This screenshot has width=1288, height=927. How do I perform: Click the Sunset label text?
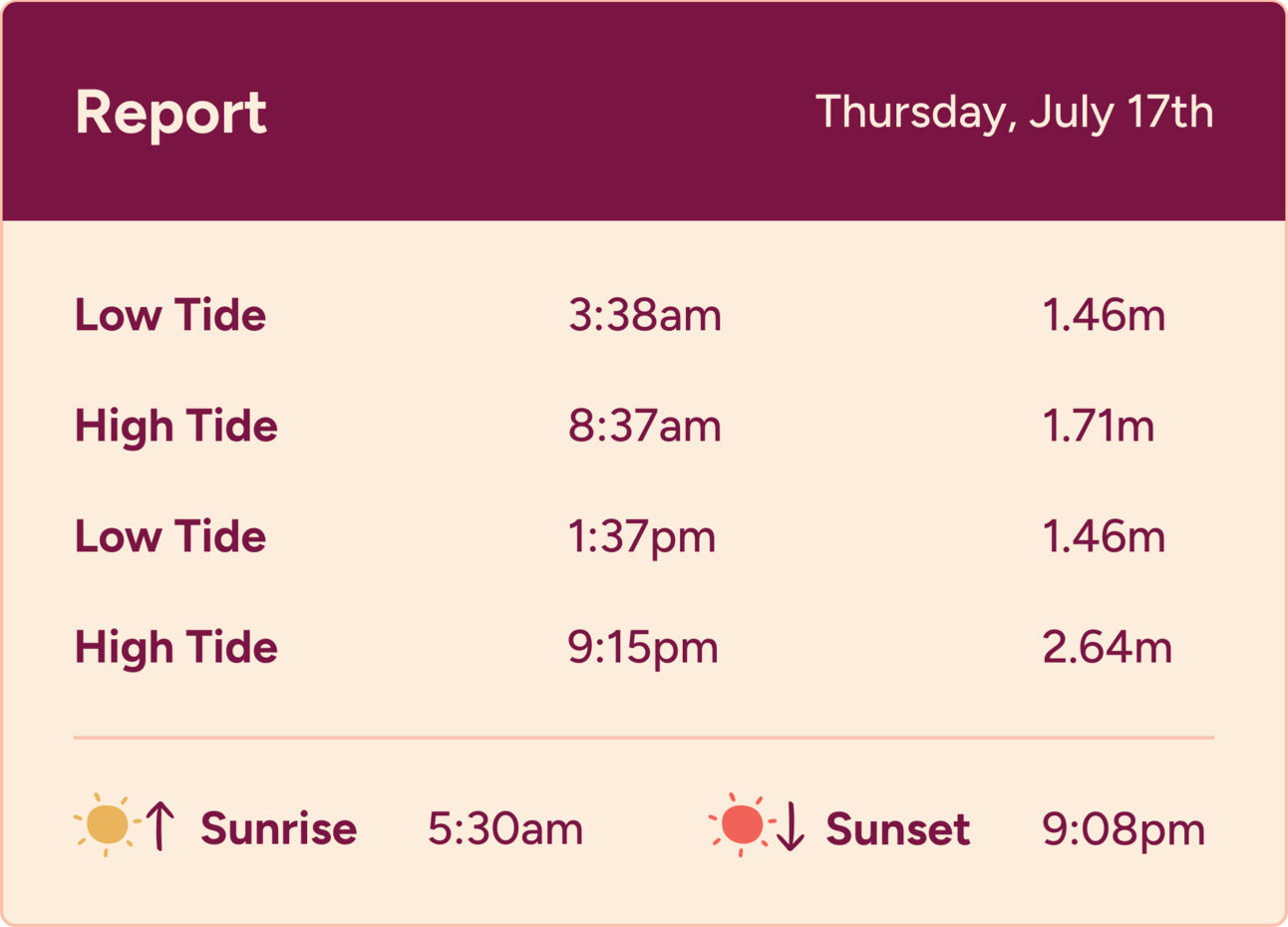click(x=898, y=828)
